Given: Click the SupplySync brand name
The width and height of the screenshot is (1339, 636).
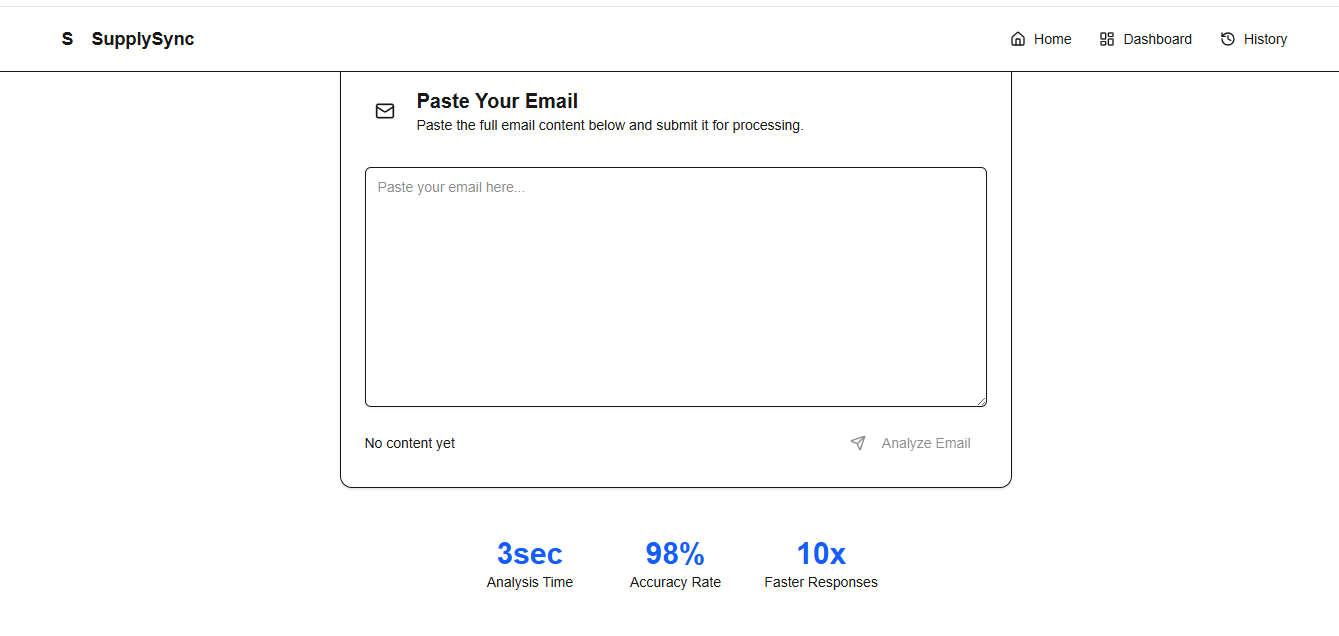Looking at the screenshot, I should coord(143,39).
